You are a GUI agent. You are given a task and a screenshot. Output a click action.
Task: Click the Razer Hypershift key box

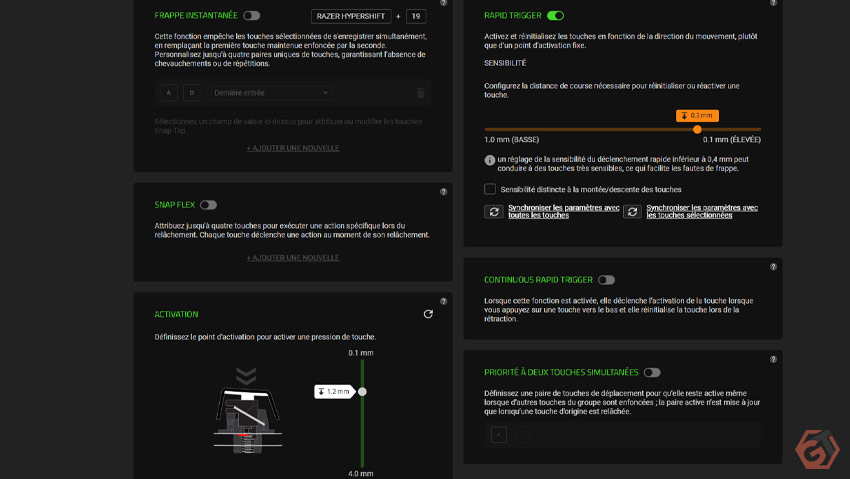[351, 16]
